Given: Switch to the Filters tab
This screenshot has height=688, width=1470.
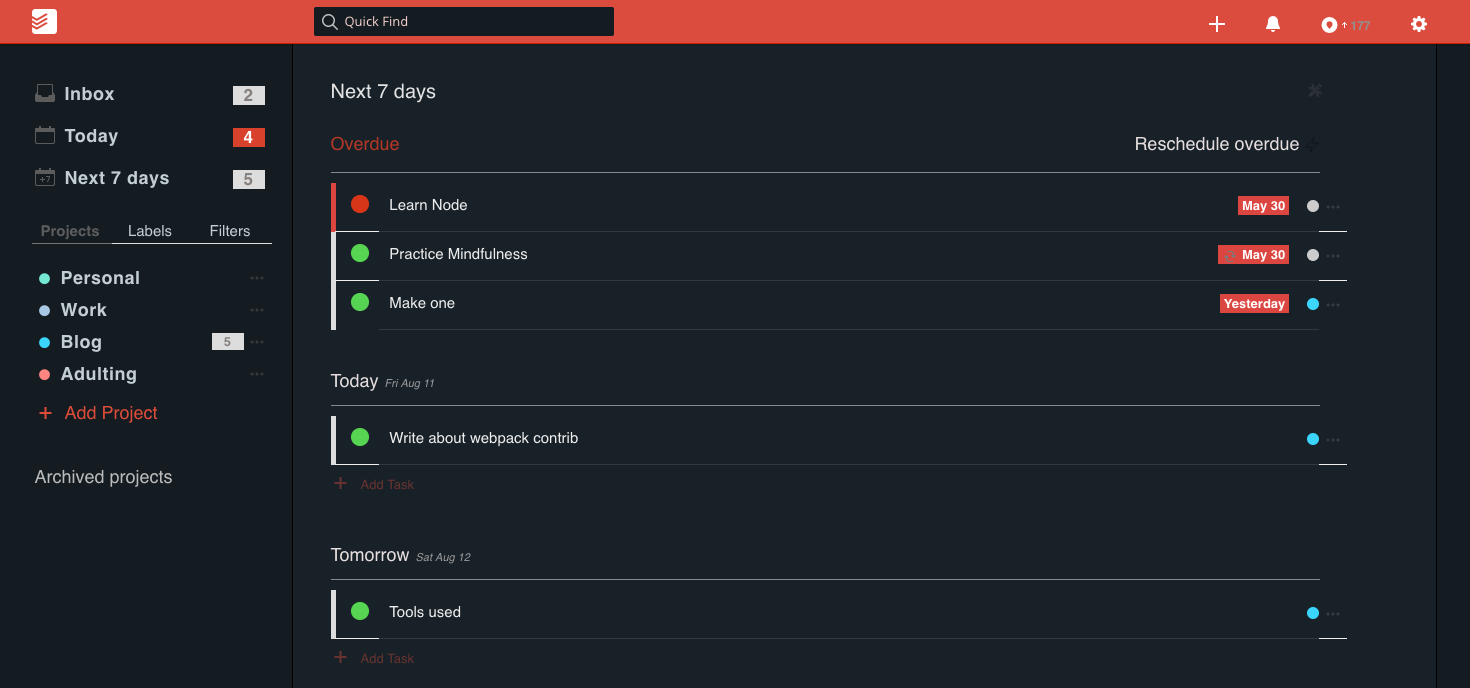Looking at the screenshot, I should (x=229, y=230).
